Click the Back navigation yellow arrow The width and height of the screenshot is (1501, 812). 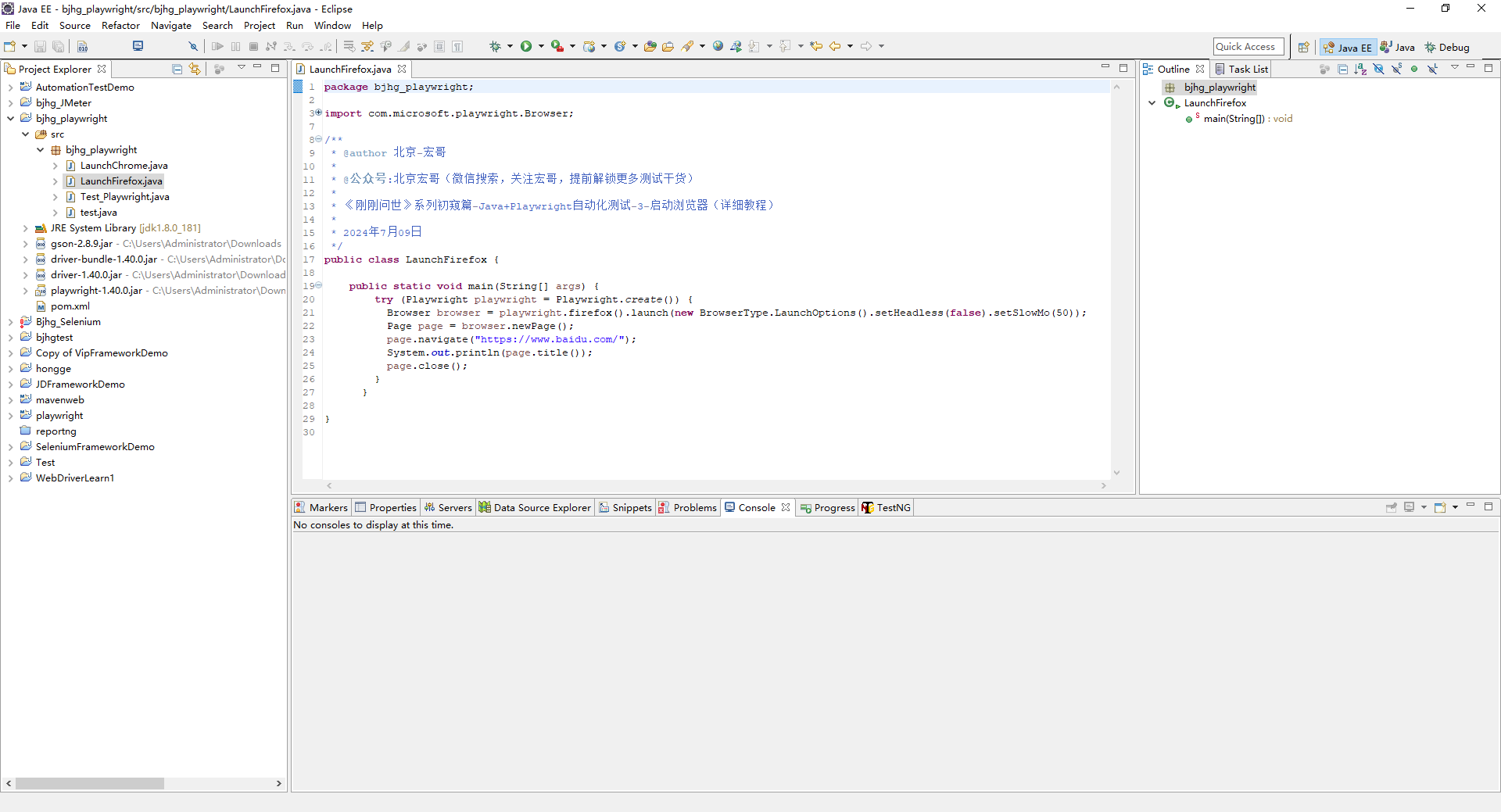[835, 47]
